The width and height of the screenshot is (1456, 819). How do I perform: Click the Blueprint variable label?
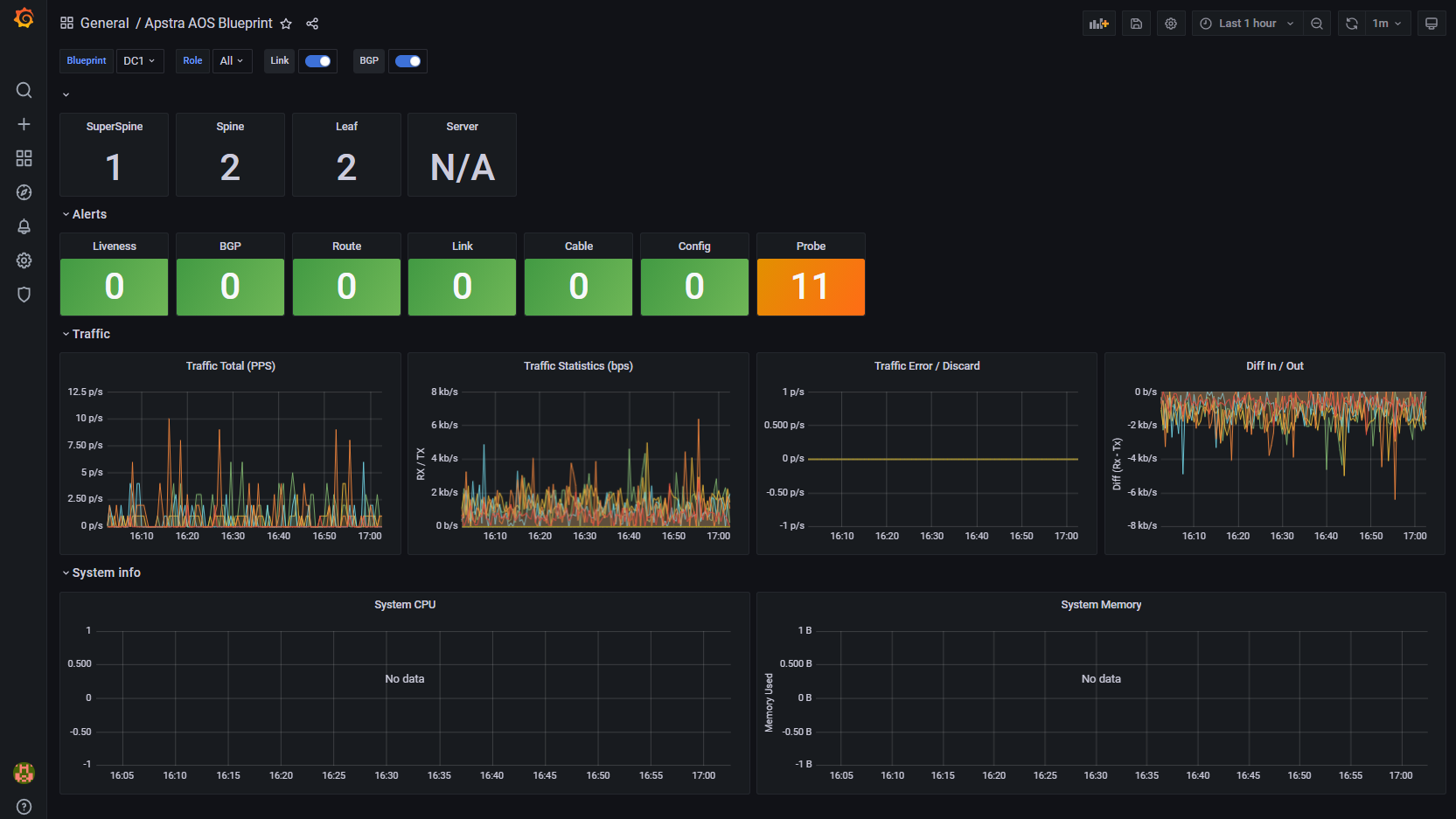pos(87,61)
